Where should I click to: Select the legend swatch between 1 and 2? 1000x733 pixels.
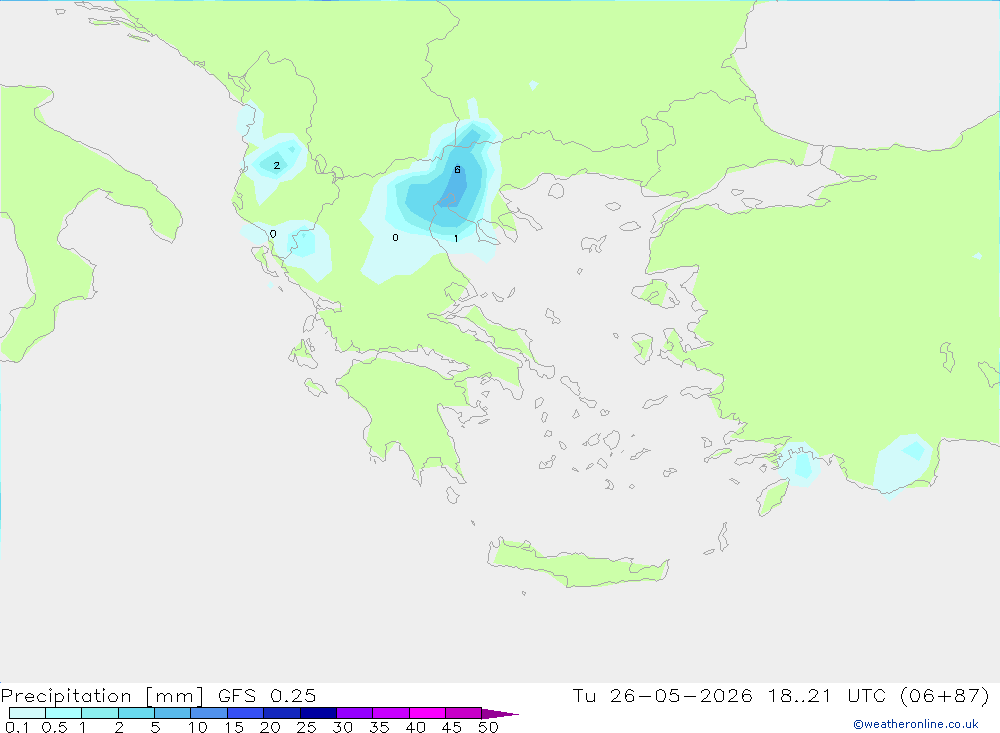point(100,713)
